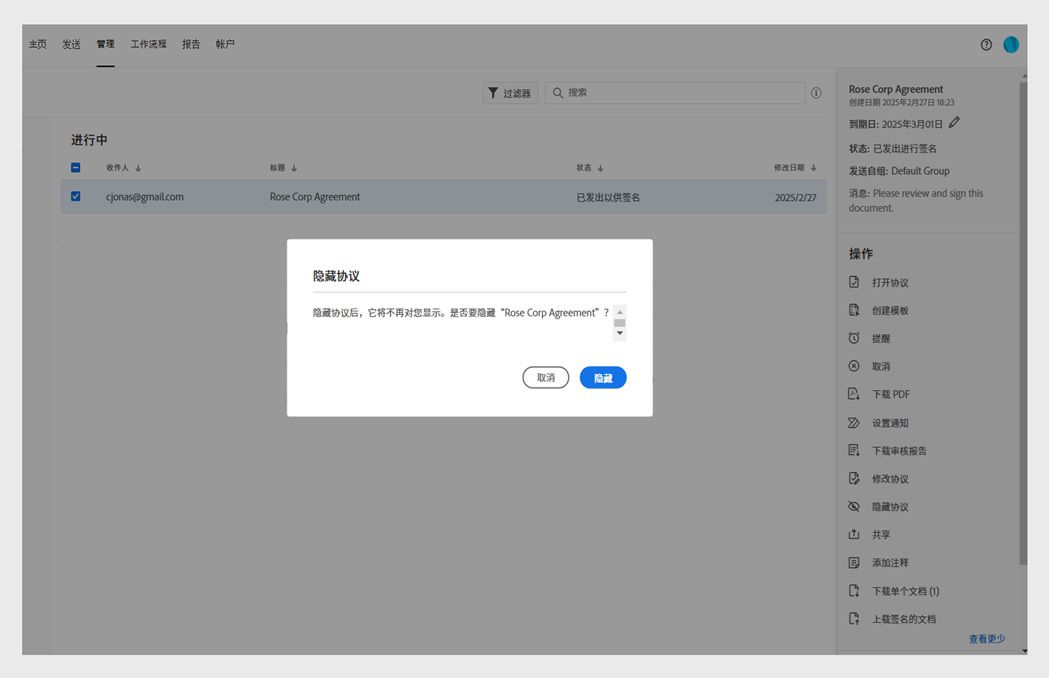Image resolution: width=1049 pixels, height=678 pixels.
Task: Open the 过滤器 filter control
Action: point(511,92)
